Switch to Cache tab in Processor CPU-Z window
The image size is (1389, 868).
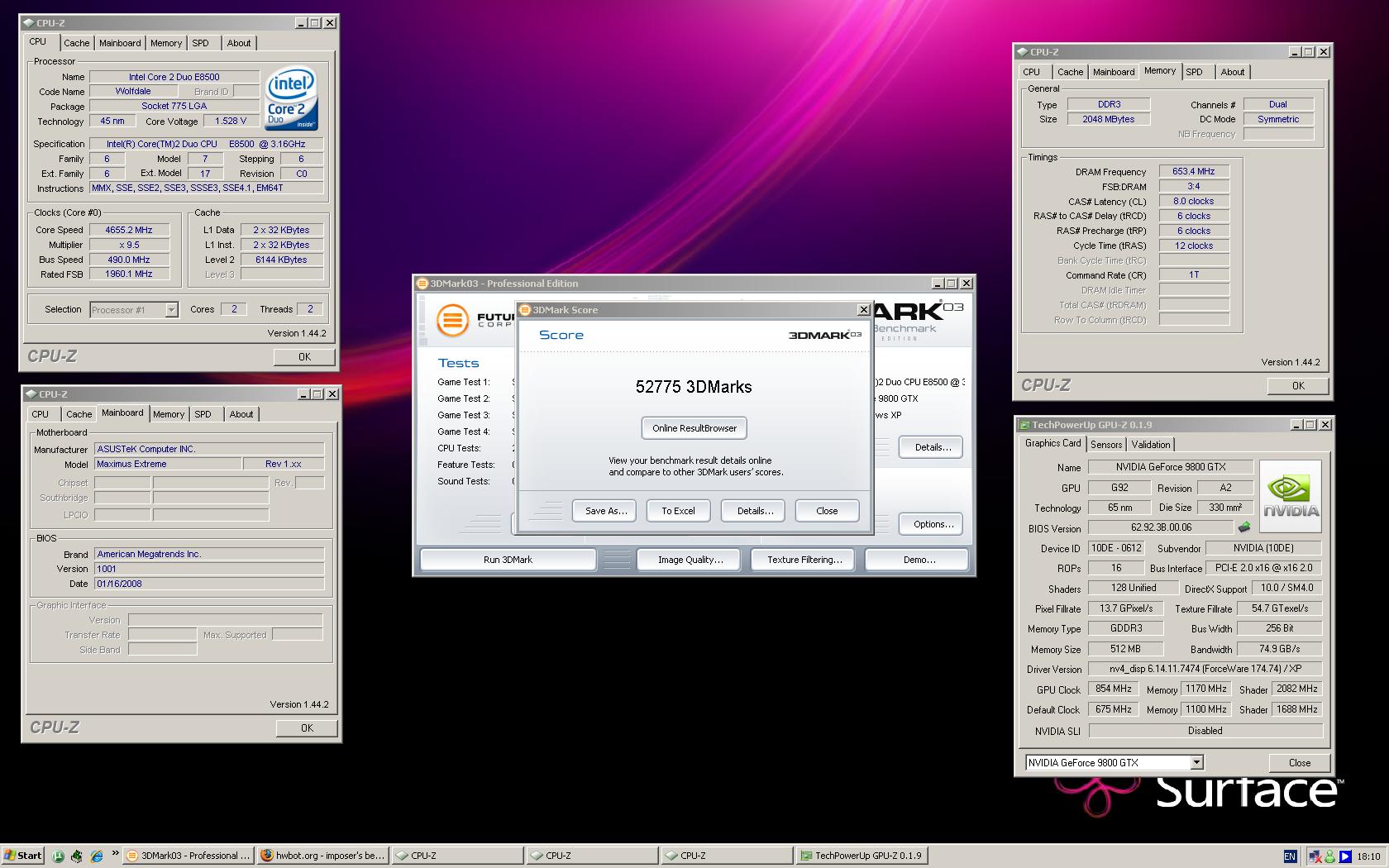click(x=77, y=43)
